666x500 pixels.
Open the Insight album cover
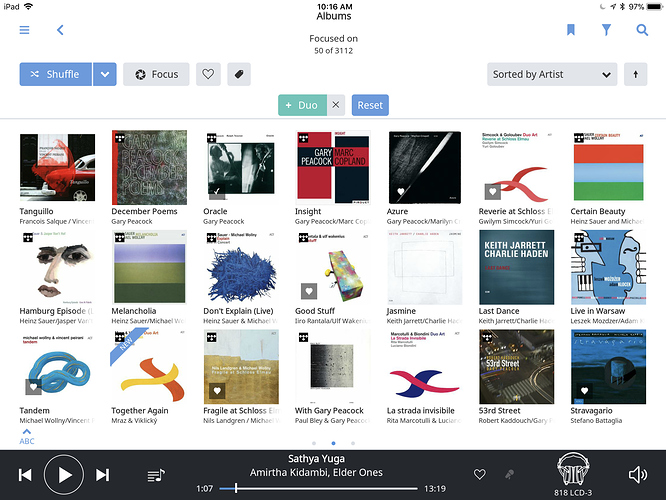point(333,167)
